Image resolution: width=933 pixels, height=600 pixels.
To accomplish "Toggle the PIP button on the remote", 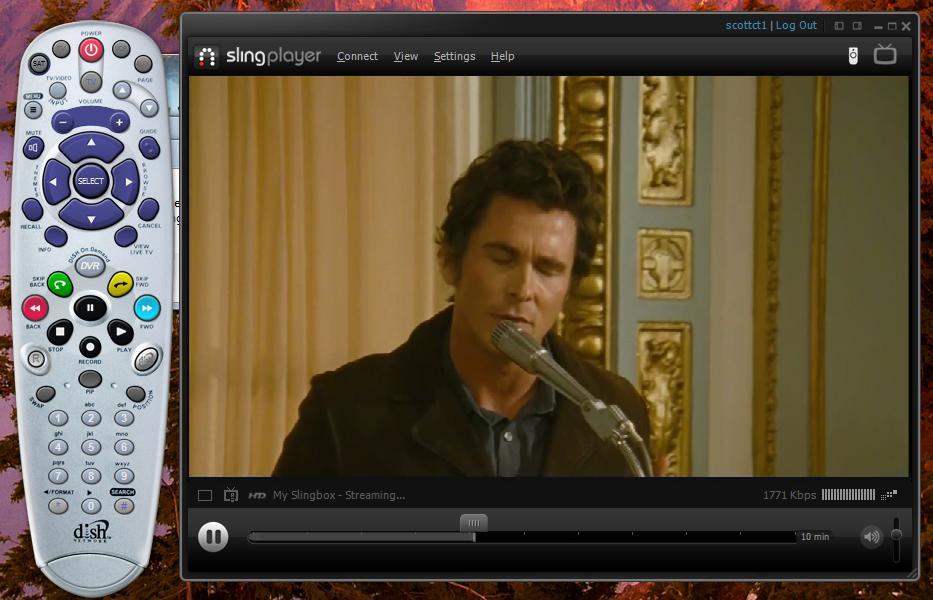I will [90, 378].
